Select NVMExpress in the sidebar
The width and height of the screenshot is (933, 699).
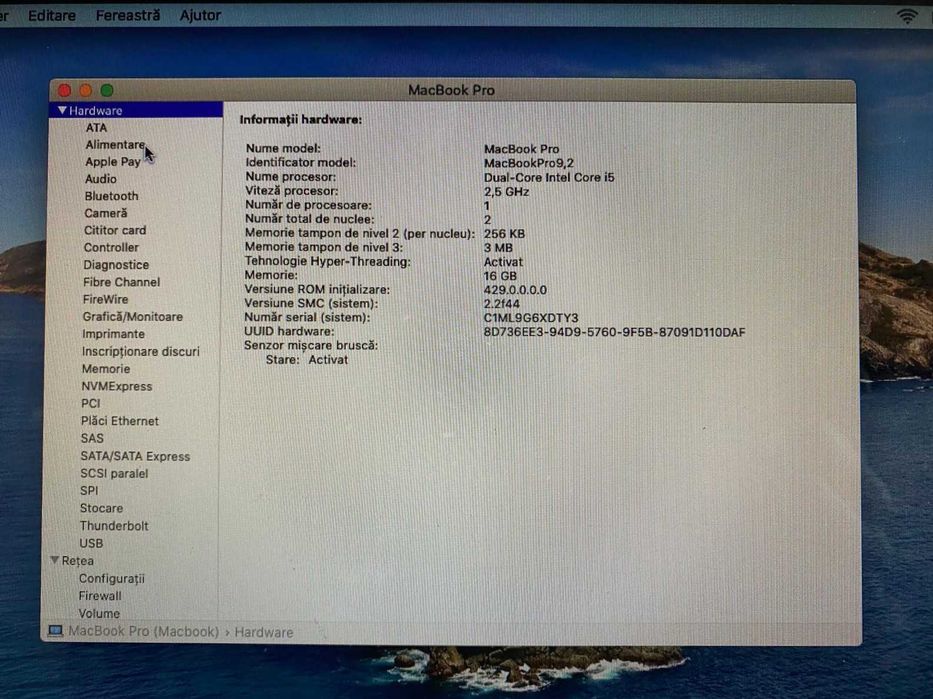[x=117, y=386]
